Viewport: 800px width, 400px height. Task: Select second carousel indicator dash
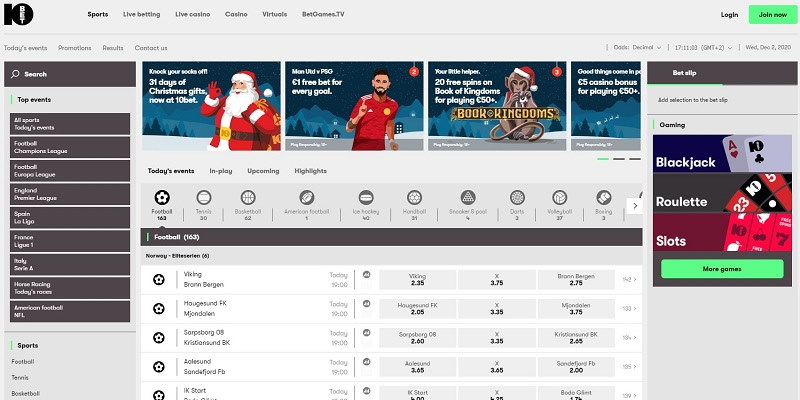tap(619, 159)
